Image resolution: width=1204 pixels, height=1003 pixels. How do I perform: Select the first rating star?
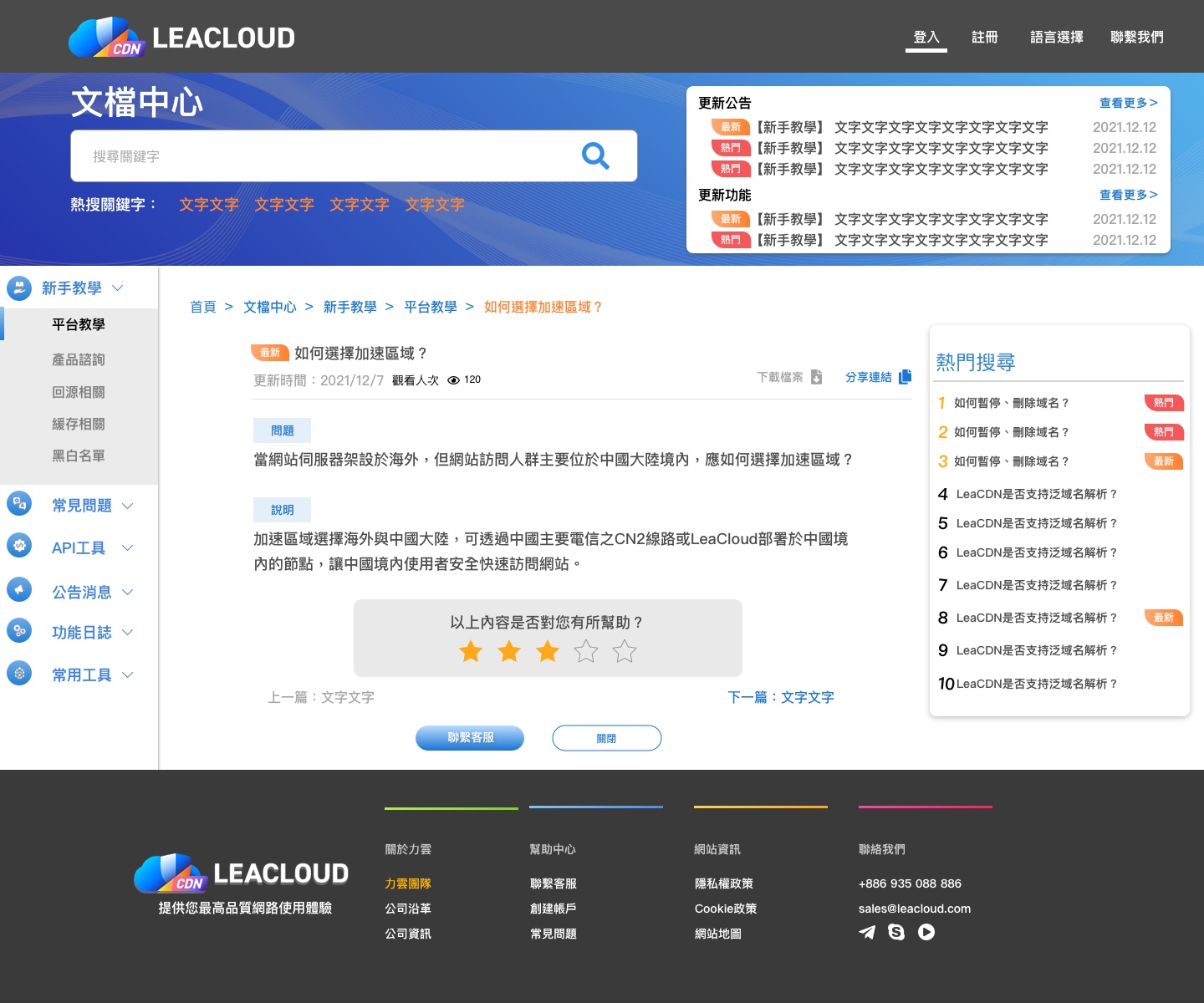tap(471, 651)
